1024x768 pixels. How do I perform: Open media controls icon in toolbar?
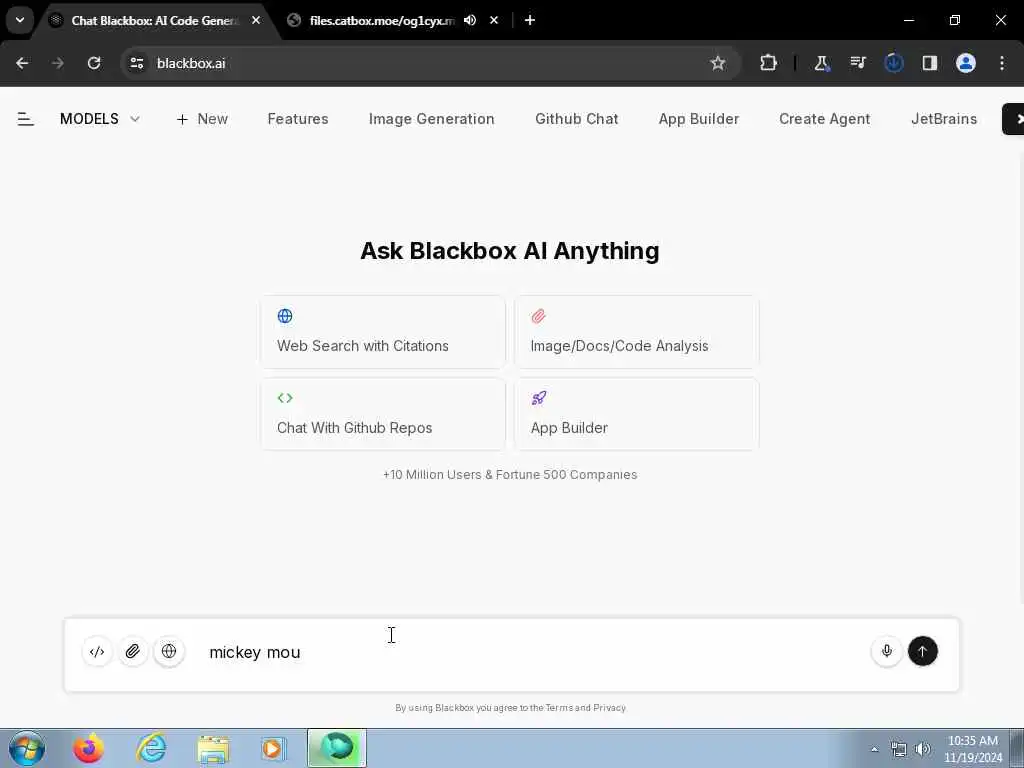857,63
